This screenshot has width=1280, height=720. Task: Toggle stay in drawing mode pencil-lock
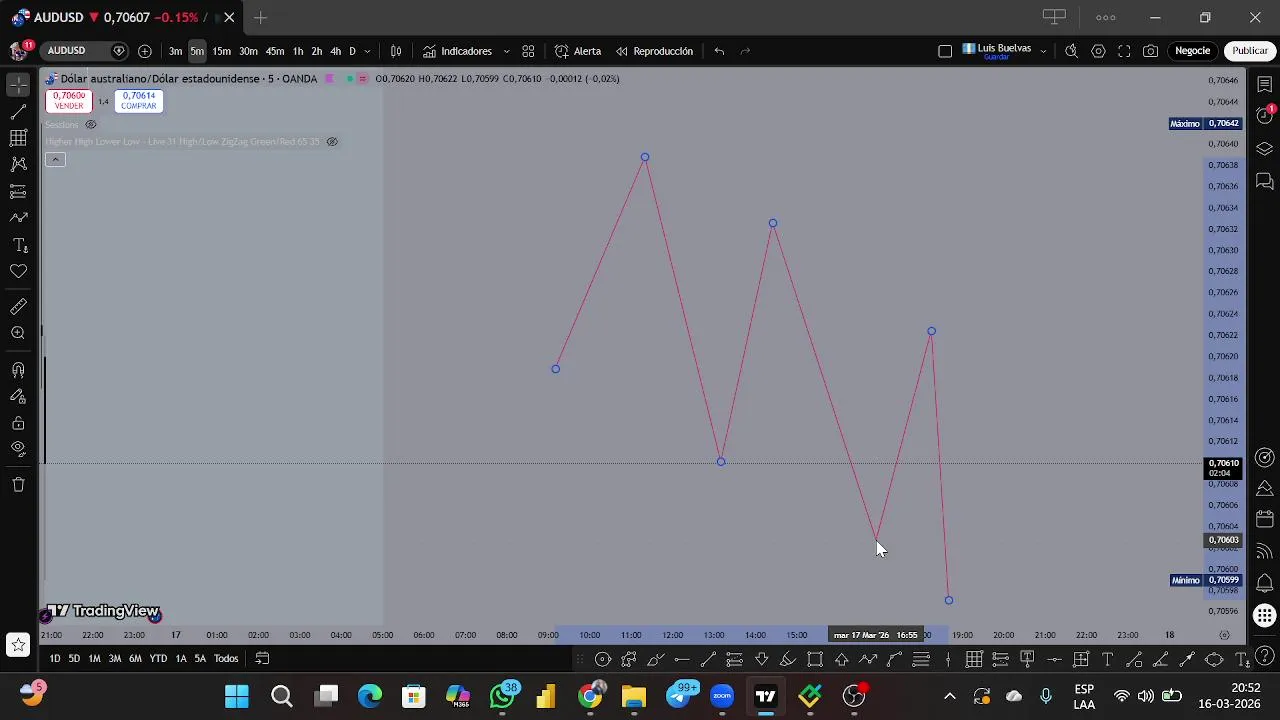coord(18,396)
